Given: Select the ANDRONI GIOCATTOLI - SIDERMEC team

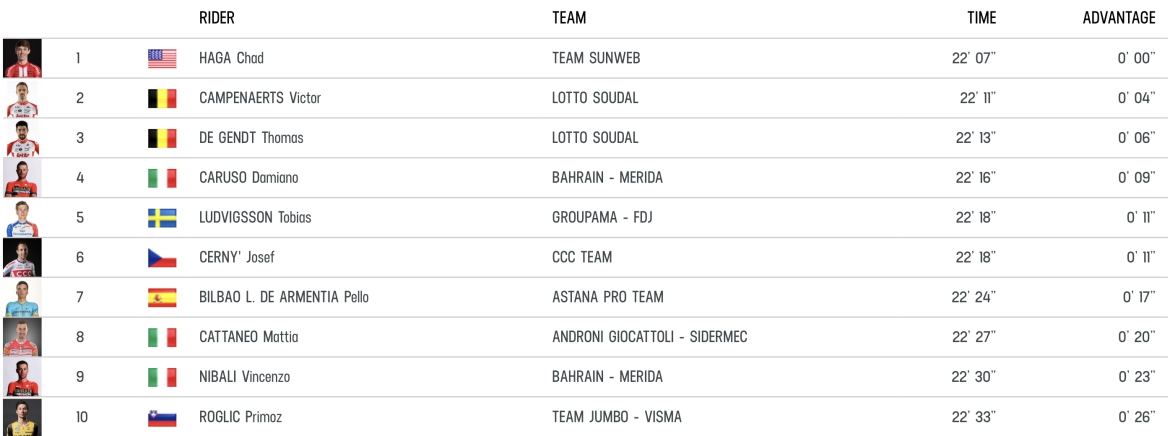Looking at the screenshot, I should click(650, 338).
